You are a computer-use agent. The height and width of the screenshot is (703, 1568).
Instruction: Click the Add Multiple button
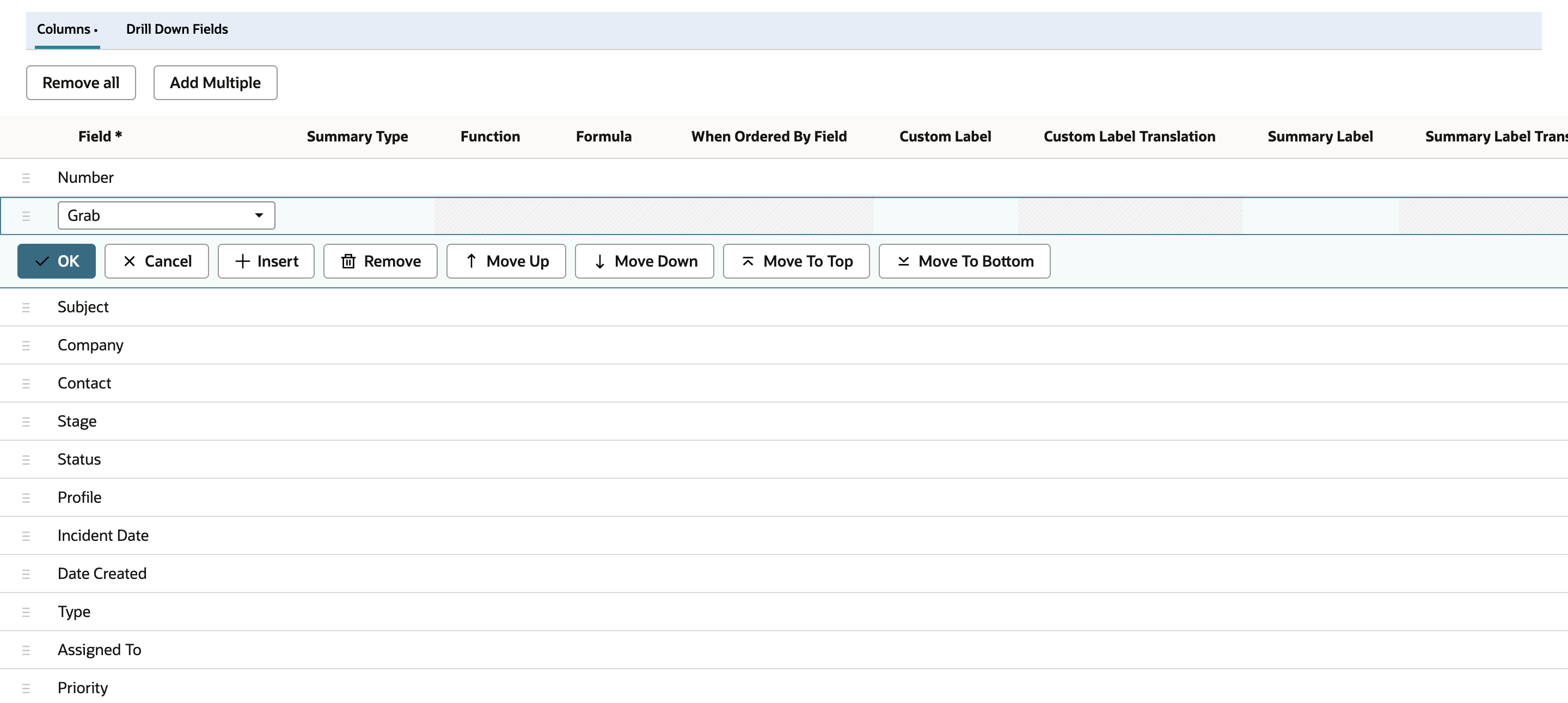(x=215, y=83)
